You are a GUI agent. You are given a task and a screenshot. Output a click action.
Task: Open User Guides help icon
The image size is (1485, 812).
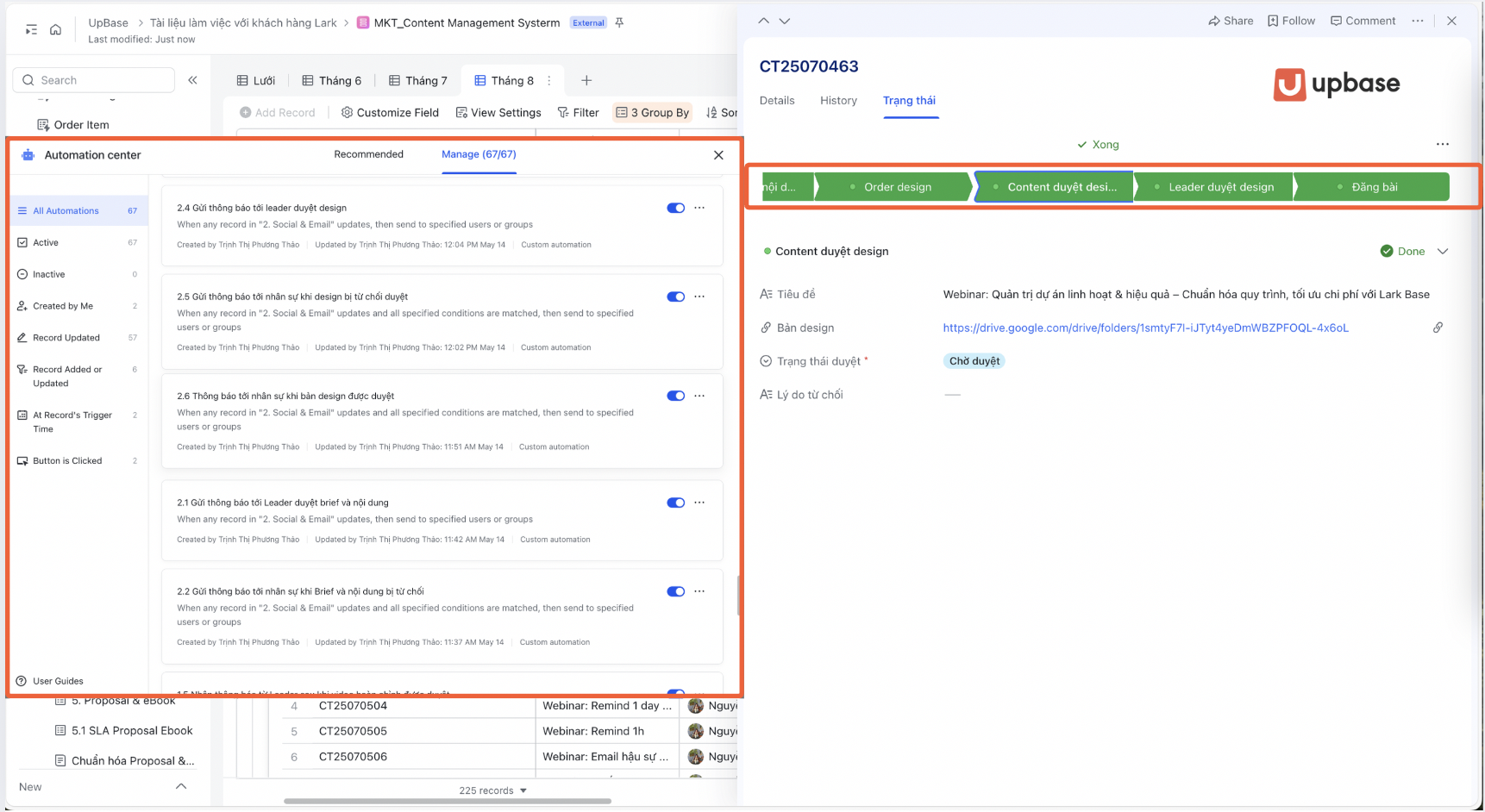click(x=22, y=681)
